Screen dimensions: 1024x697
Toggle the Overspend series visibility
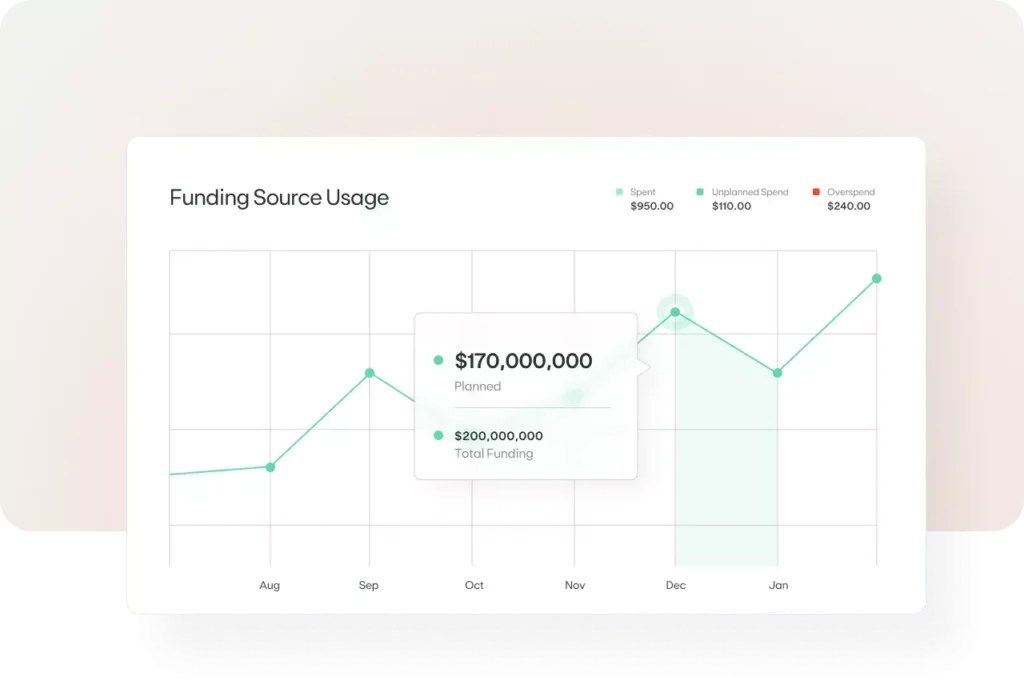849,192
